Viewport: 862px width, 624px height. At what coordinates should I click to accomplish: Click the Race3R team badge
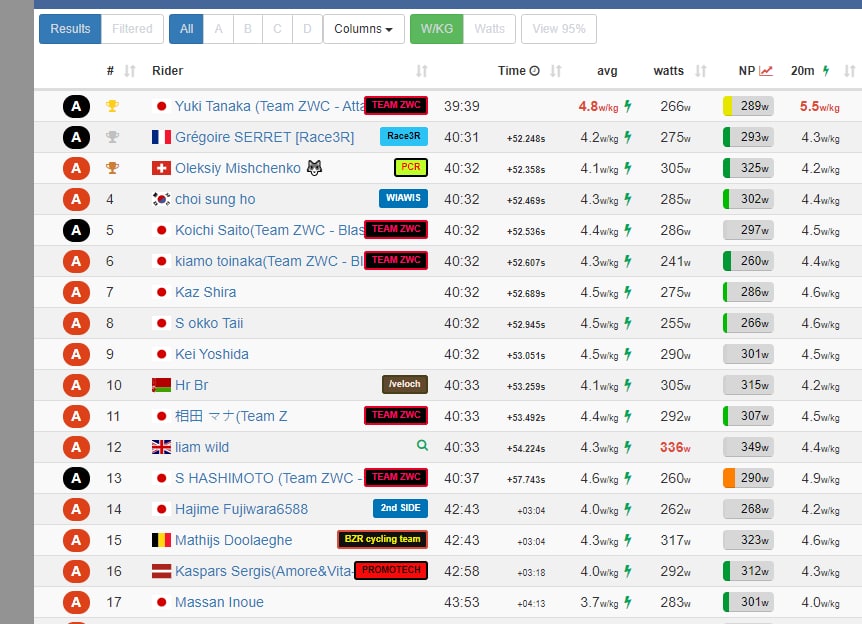click(x=404, y=136)
